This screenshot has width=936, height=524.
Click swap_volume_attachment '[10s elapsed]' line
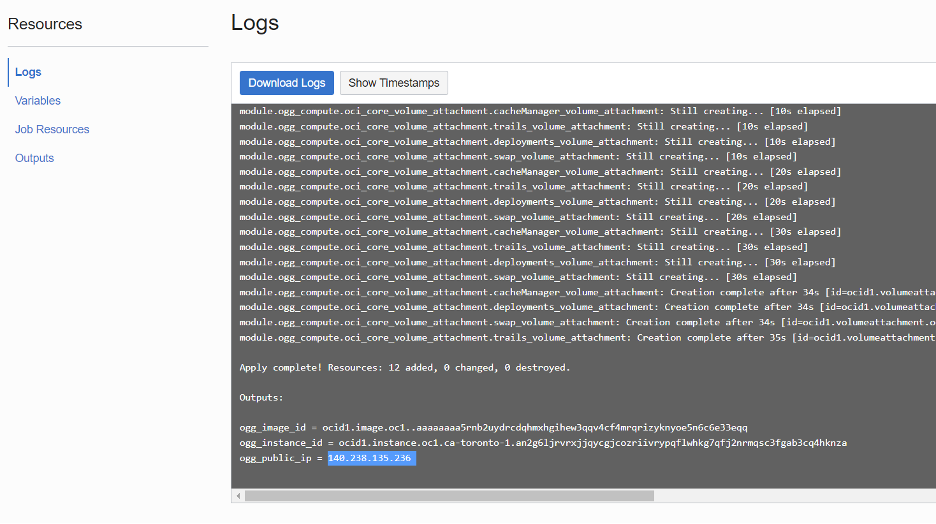[x=518, y=156]
